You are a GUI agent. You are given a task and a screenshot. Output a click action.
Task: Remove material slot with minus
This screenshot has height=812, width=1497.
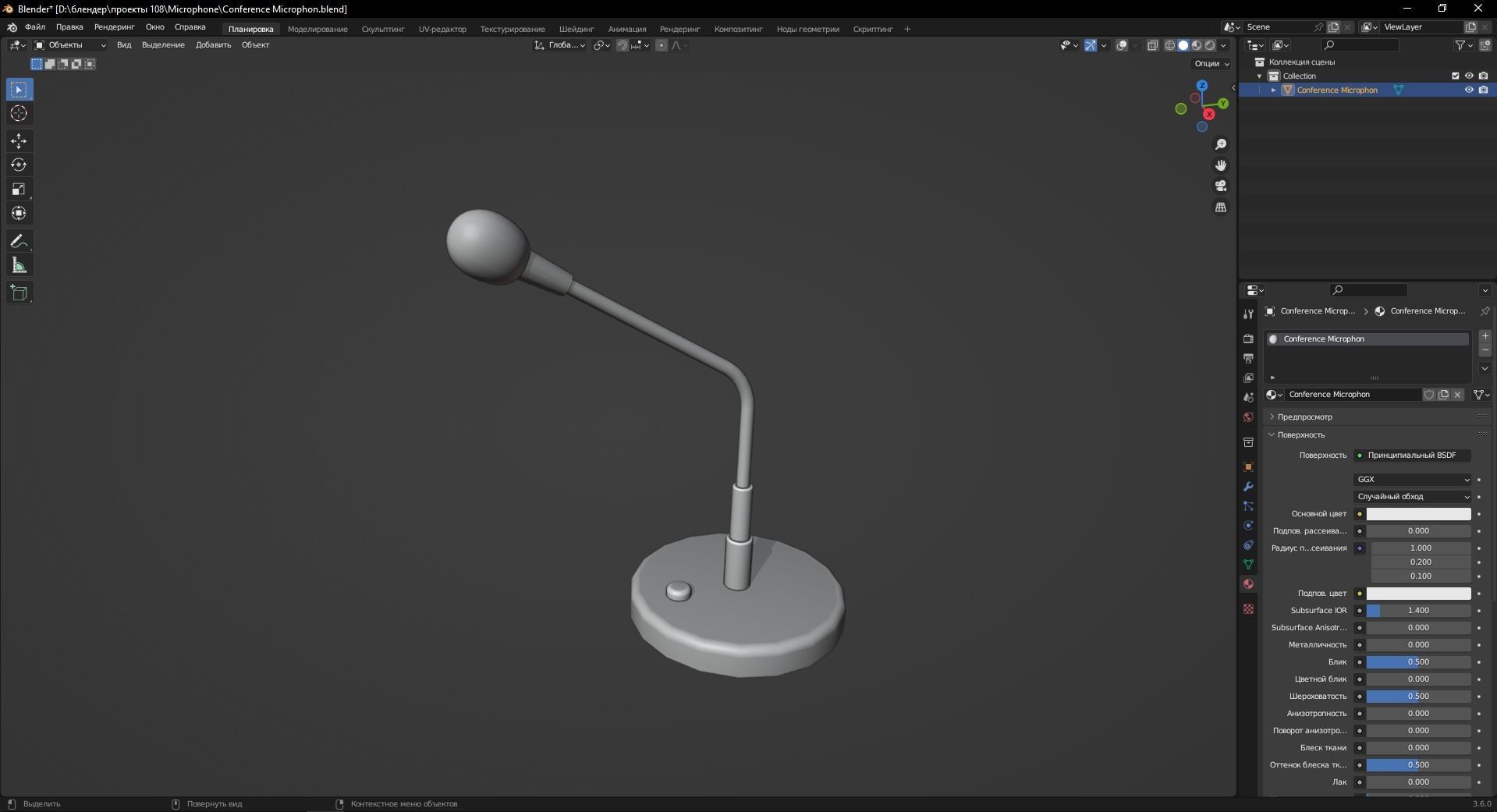click(1485, 351)
